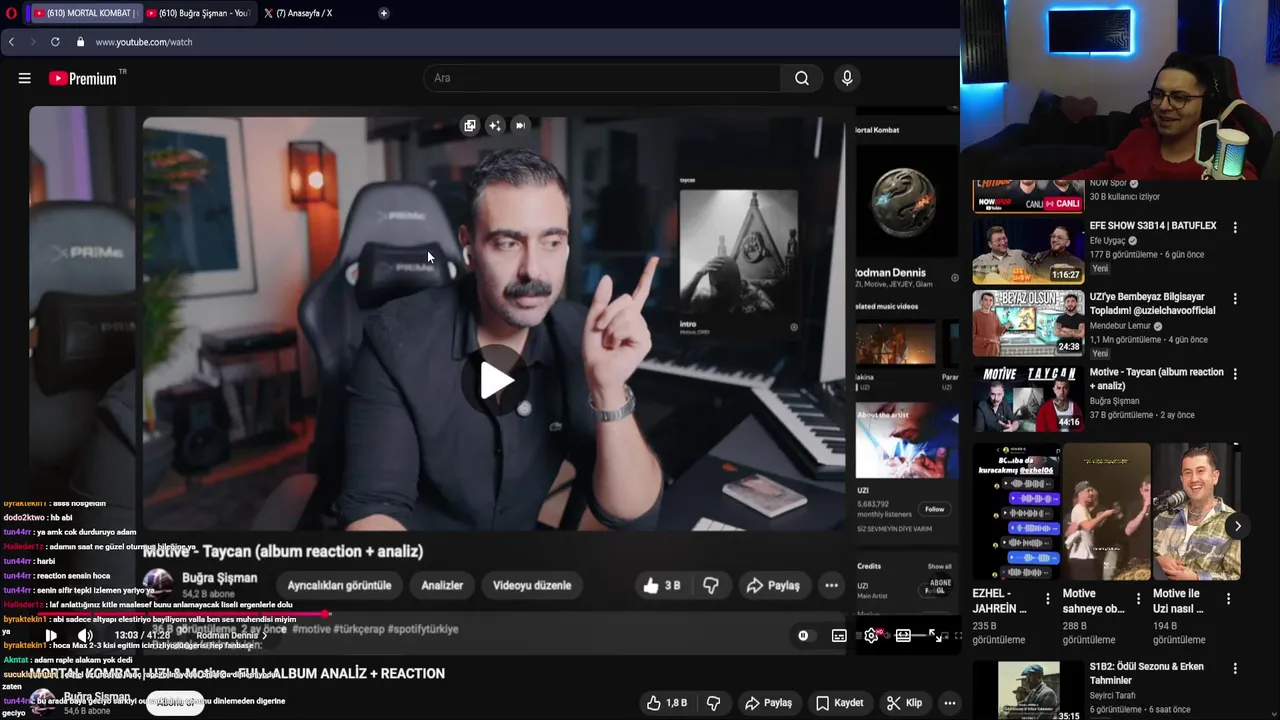Open Buğra Şişman channel name link
Viewport: 1280px width, 720px height.
click(219, 578)
